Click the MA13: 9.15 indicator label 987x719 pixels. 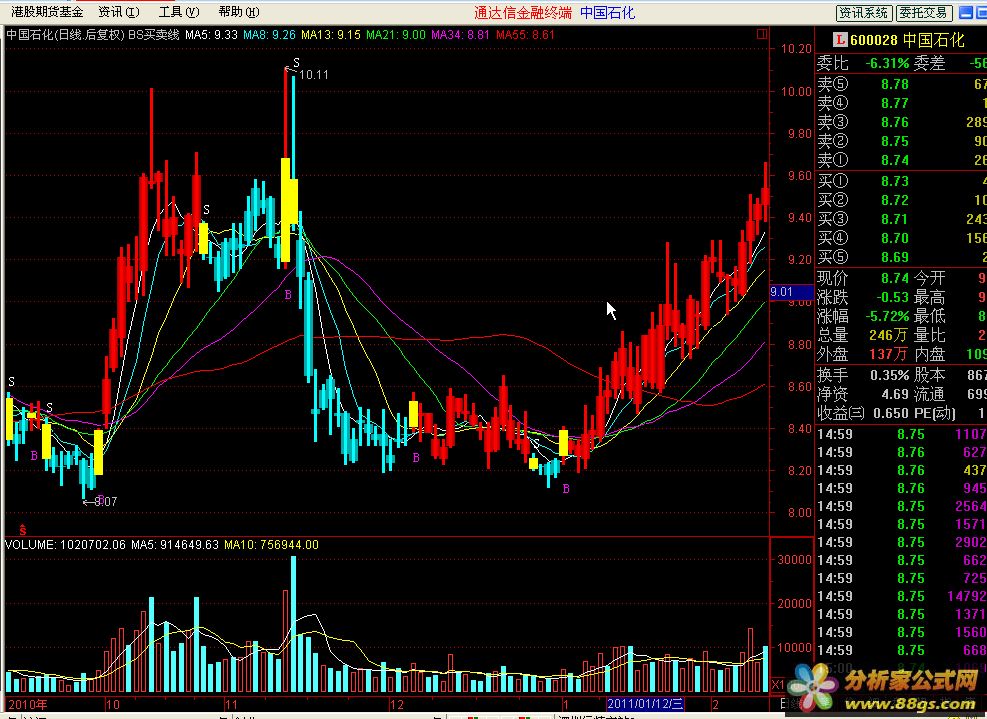(x=330, y=35)
